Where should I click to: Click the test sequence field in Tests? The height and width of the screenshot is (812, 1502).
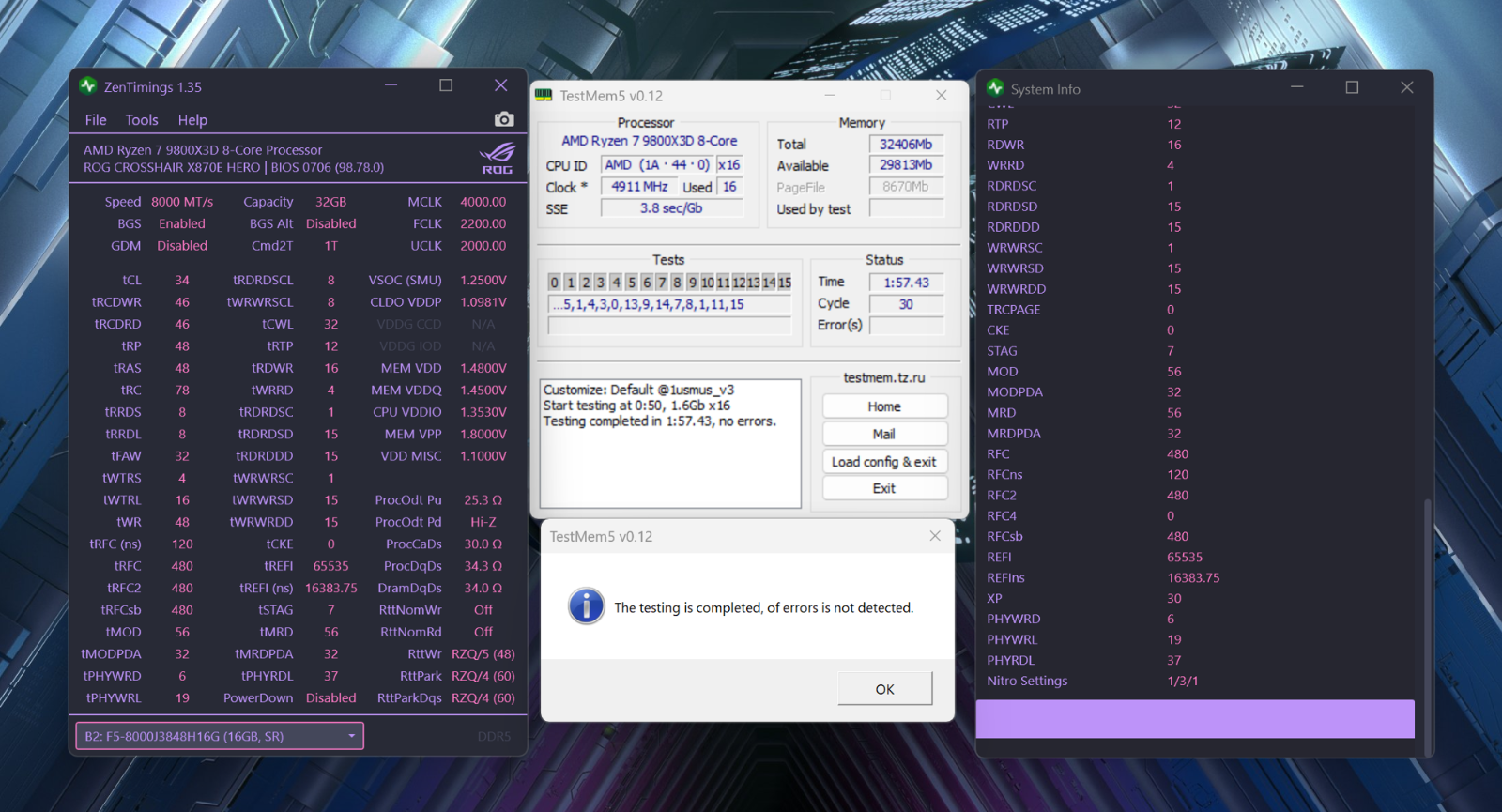pos(670,304)
